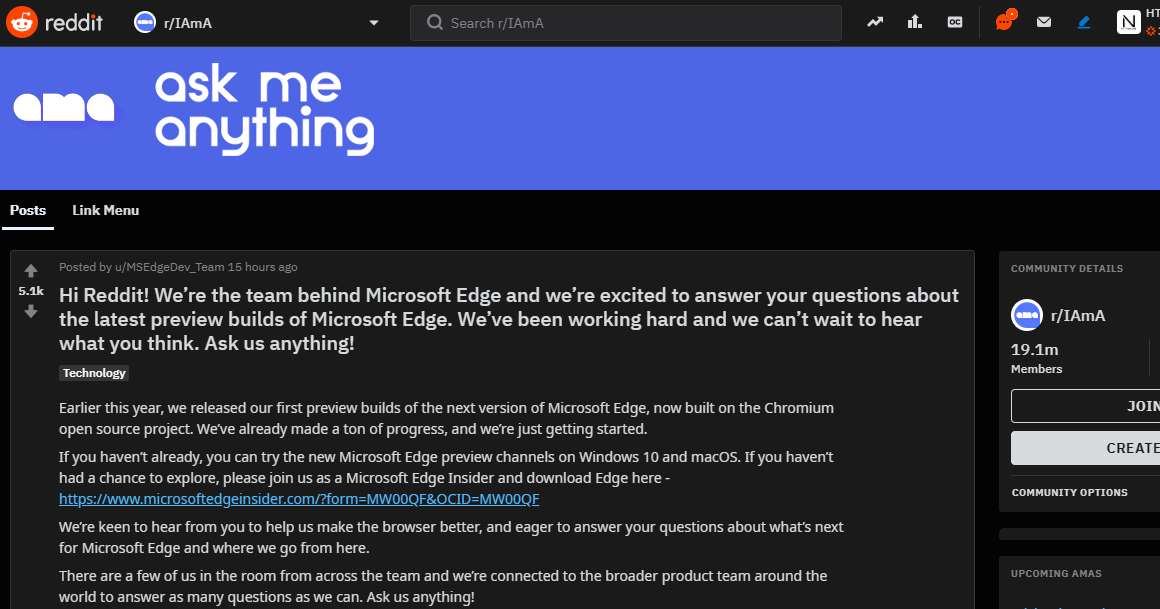Open the All bar chart icon
The image size is (1160, 609).
coord(915,22)
